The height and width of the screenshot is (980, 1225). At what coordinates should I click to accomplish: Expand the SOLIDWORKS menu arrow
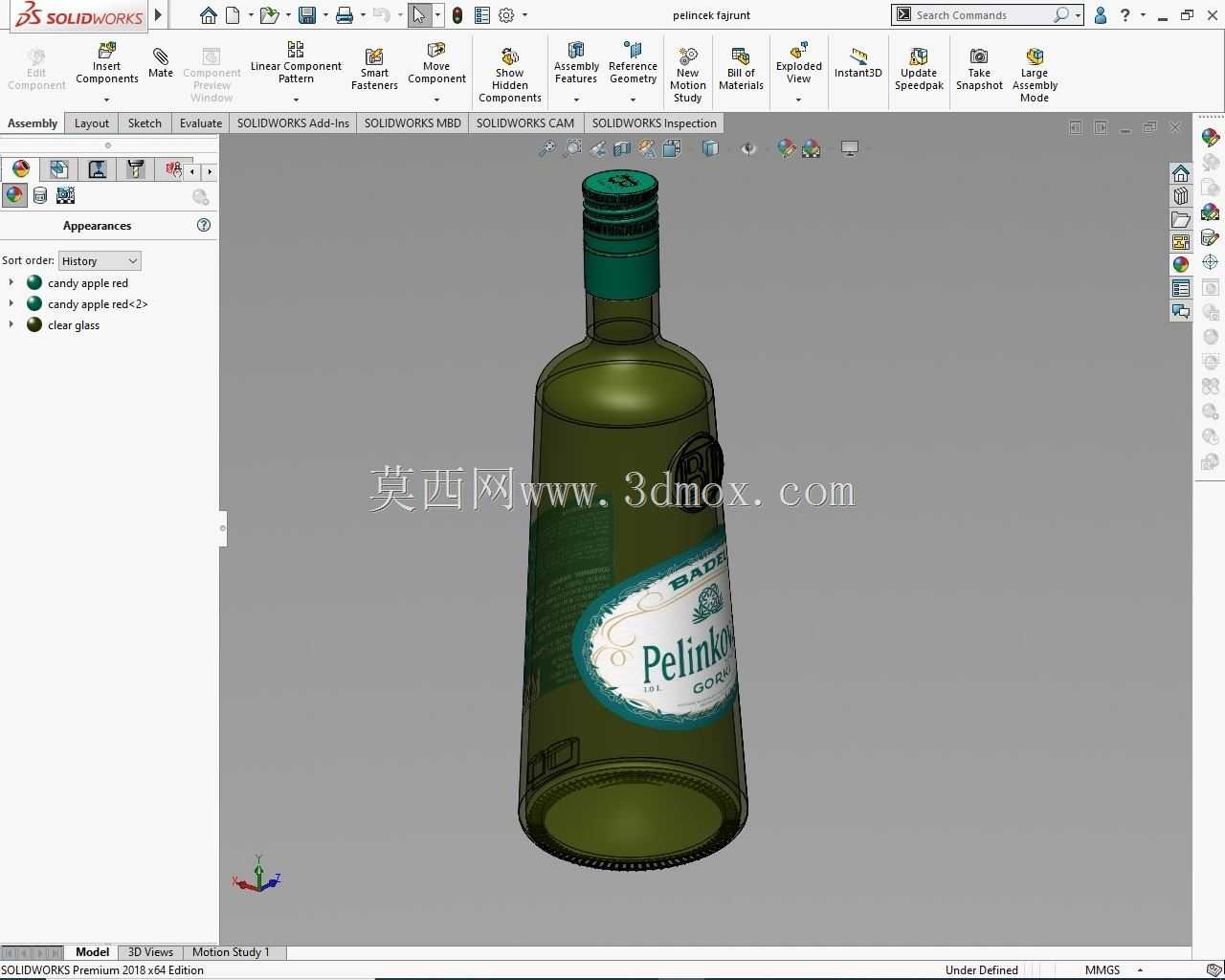159,15
